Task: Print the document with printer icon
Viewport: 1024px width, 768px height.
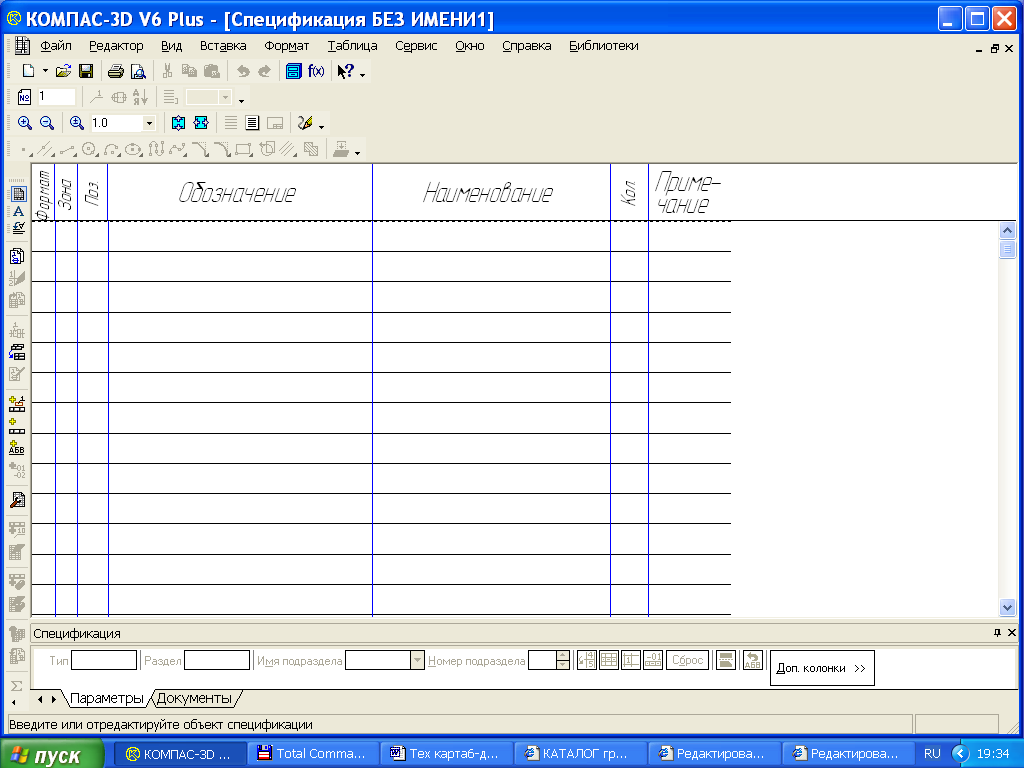Action: click(116, 71)
